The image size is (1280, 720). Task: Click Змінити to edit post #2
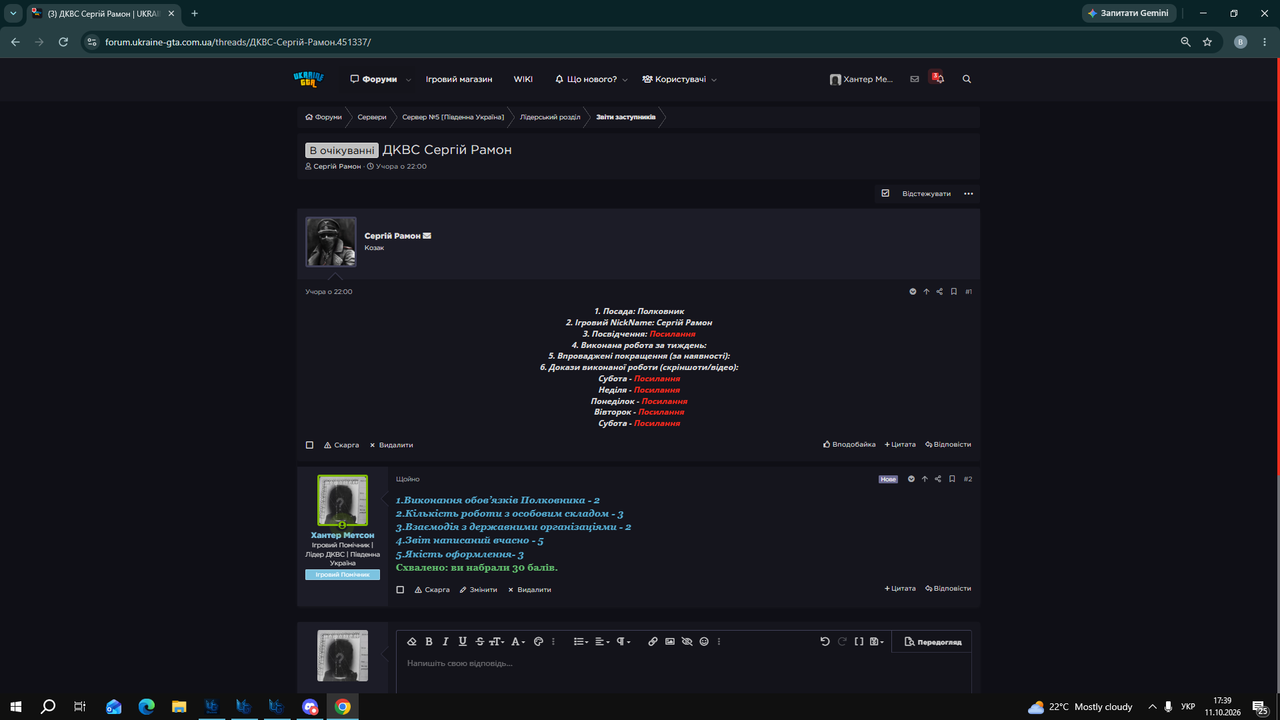478,590
